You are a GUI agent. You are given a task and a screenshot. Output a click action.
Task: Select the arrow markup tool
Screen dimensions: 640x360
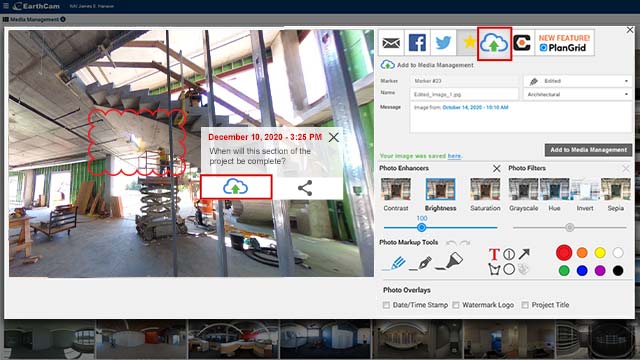(x=524, y=254)
